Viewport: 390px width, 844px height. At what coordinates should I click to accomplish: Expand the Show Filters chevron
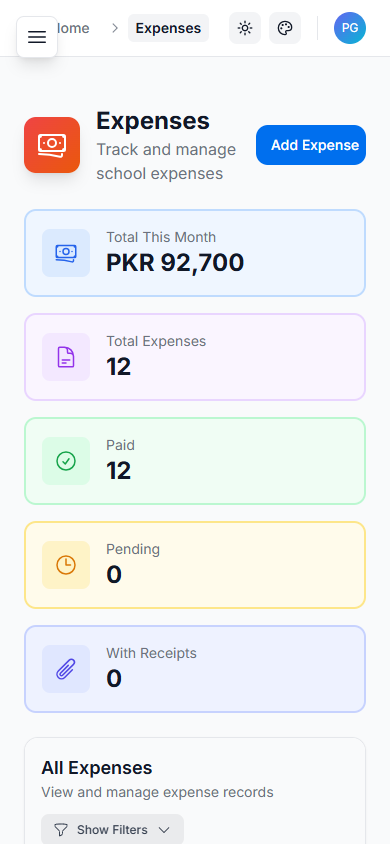click(164, 830)
